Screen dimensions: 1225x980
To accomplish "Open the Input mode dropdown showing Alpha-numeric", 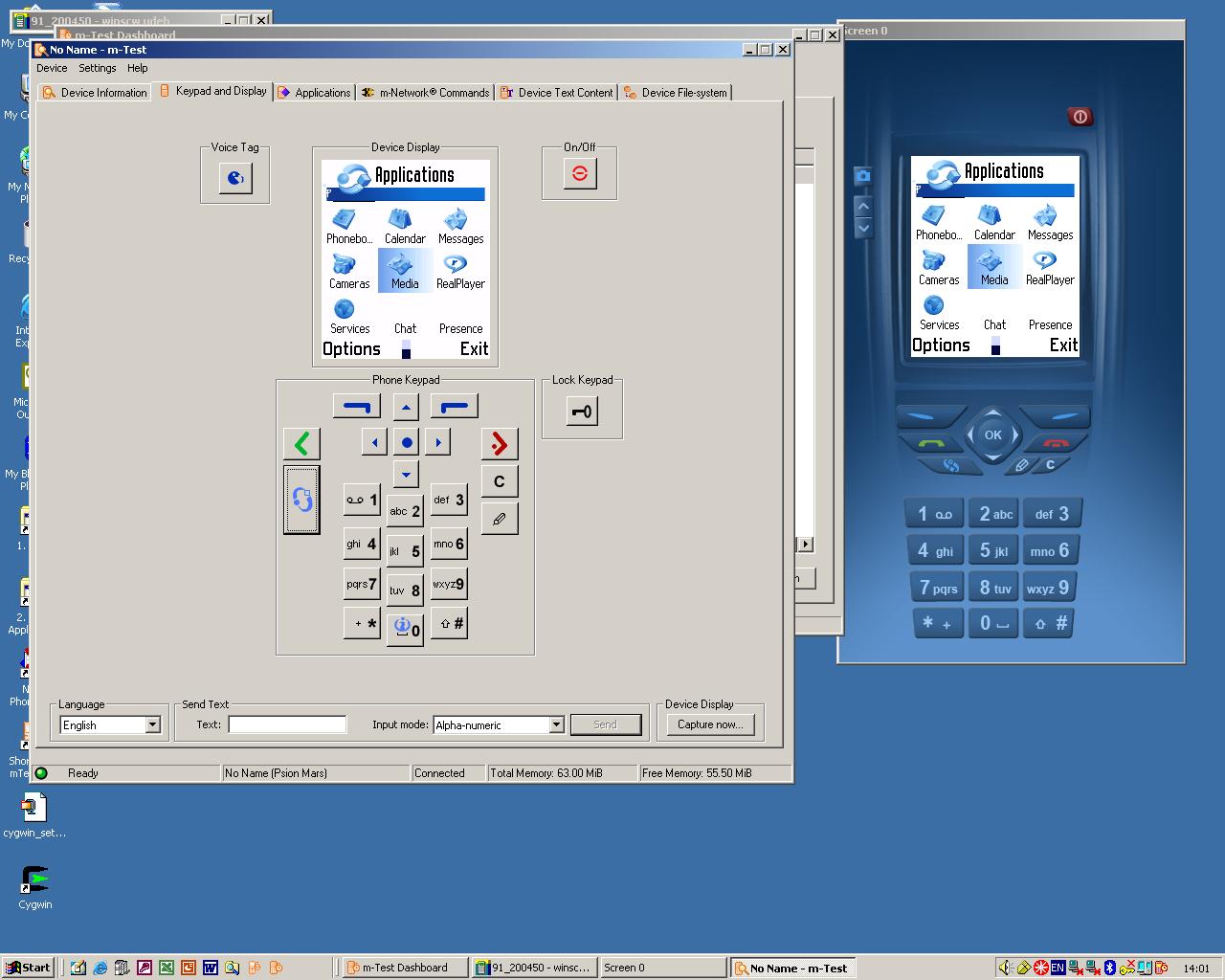I will click(x=558, y=724).
